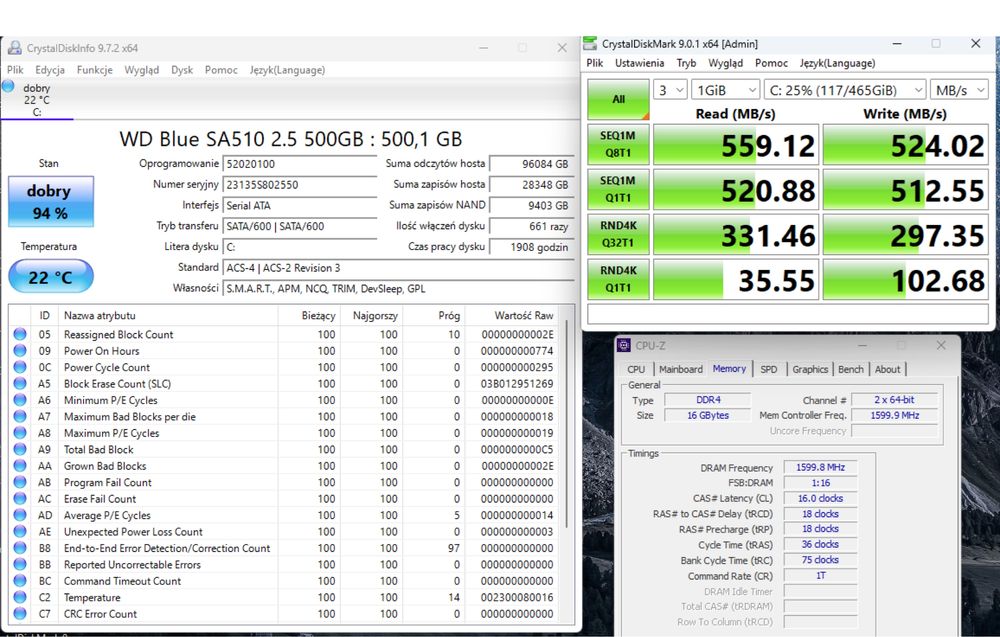Open Pomoc menu in CrystalDiskMark
Image resolution: width=1000 pixels, height=637 pixels.
pyautogui.click(x=771, y=62)
